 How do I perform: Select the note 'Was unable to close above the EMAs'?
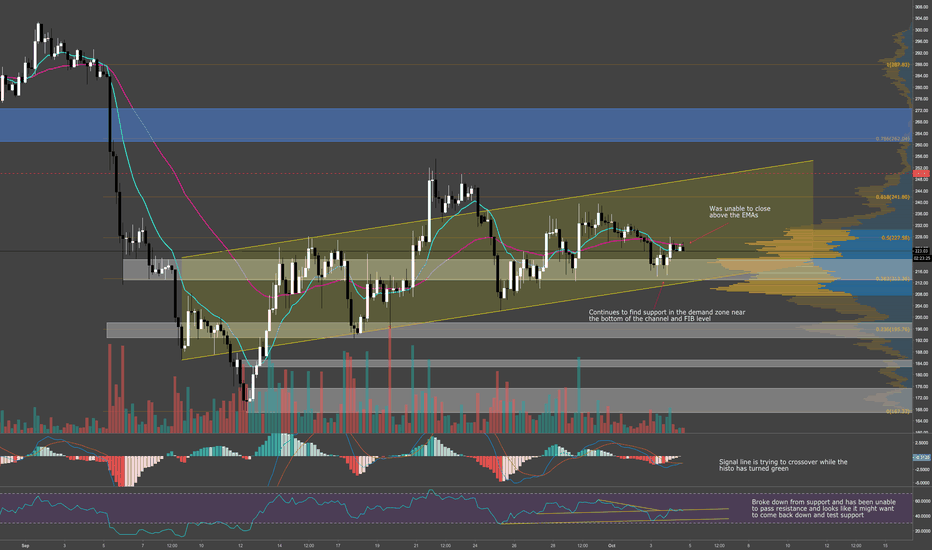[x=739, y=212]
